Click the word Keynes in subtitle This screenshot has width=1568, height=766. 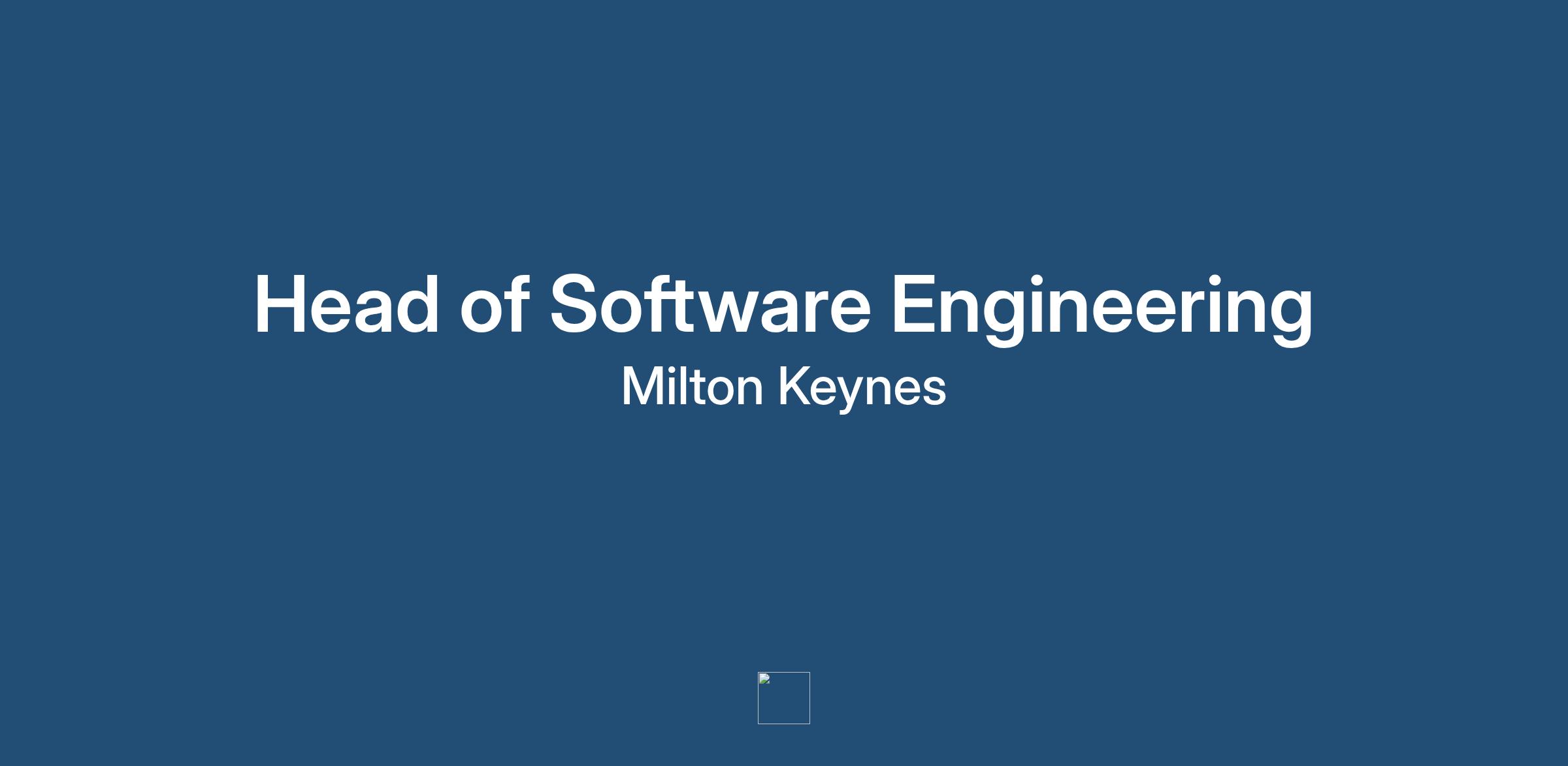(862, 387)
